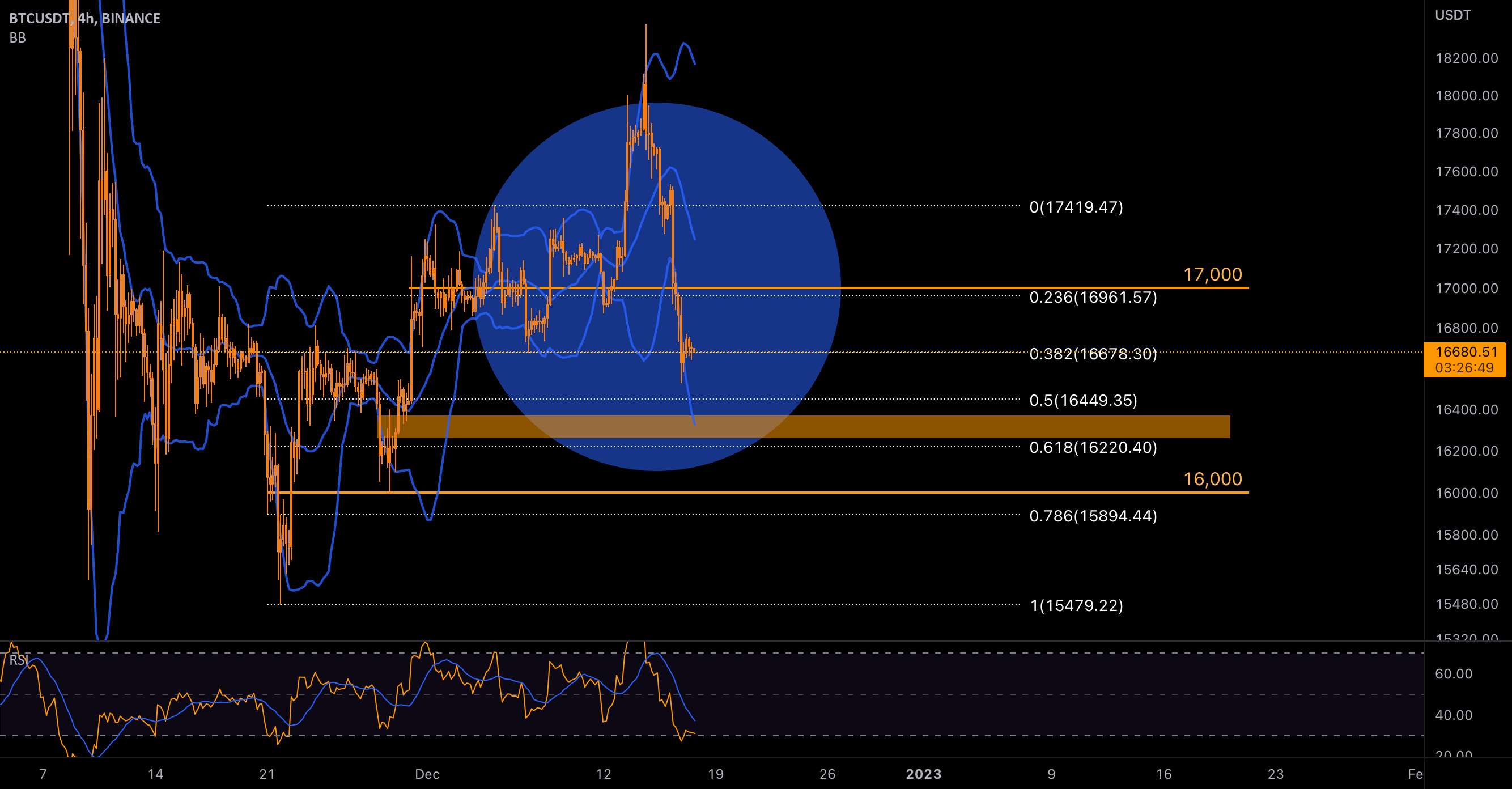Select the BB indicator label

18,37
